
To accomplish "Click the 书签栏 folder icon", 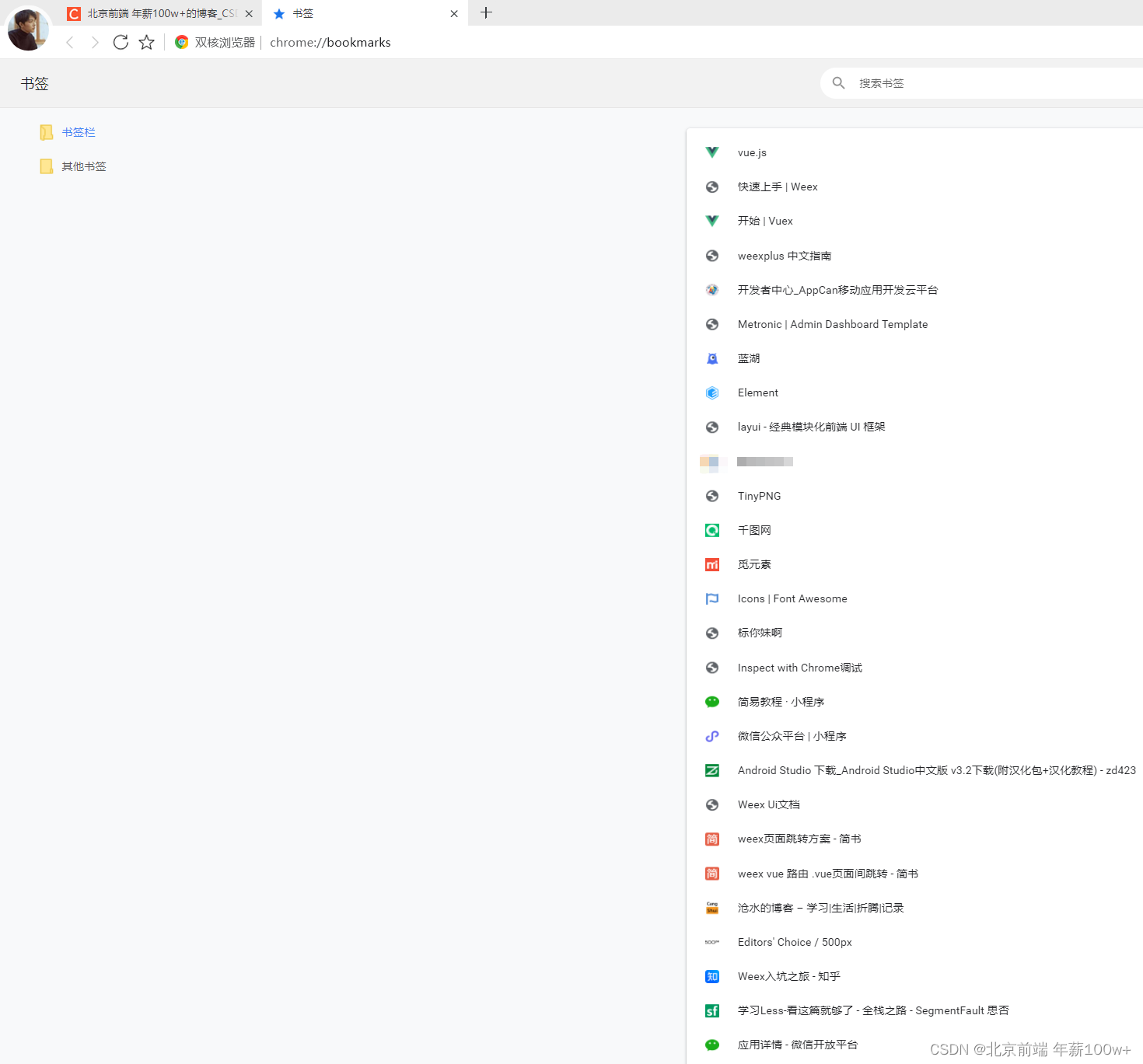I will click(x=47, y=132).
